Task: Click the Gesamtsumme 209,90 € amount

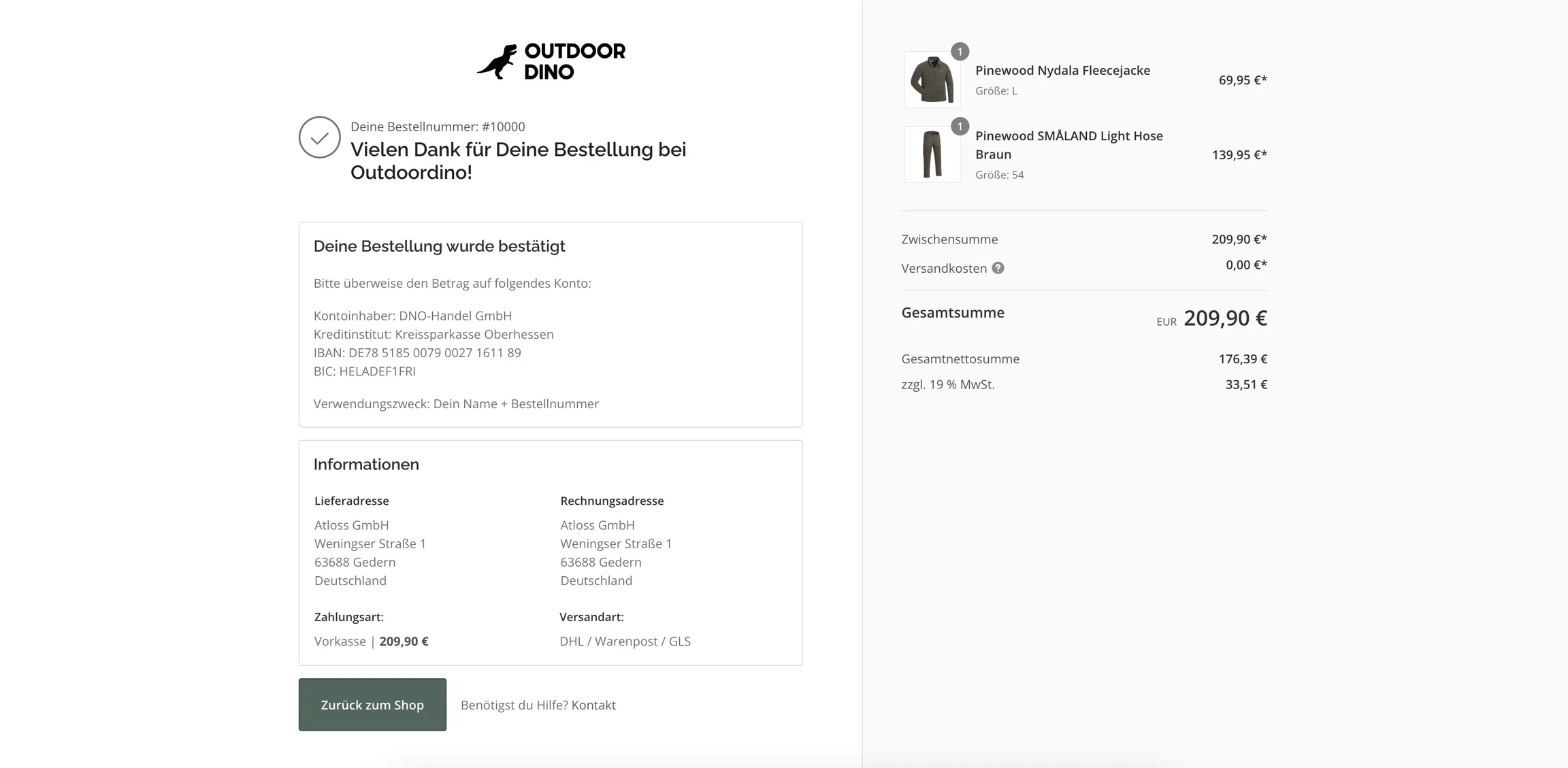Action: 1224,318
